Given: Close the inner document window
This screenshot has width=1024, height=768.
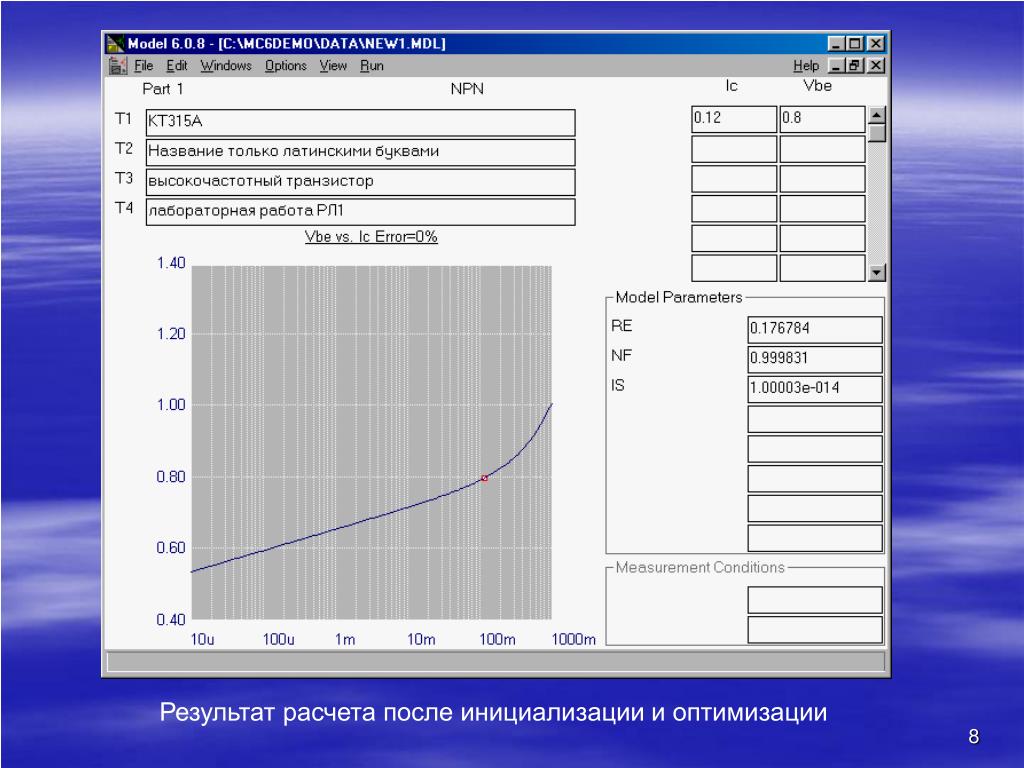Looking at the screenshot, I should tap(876, 65).
